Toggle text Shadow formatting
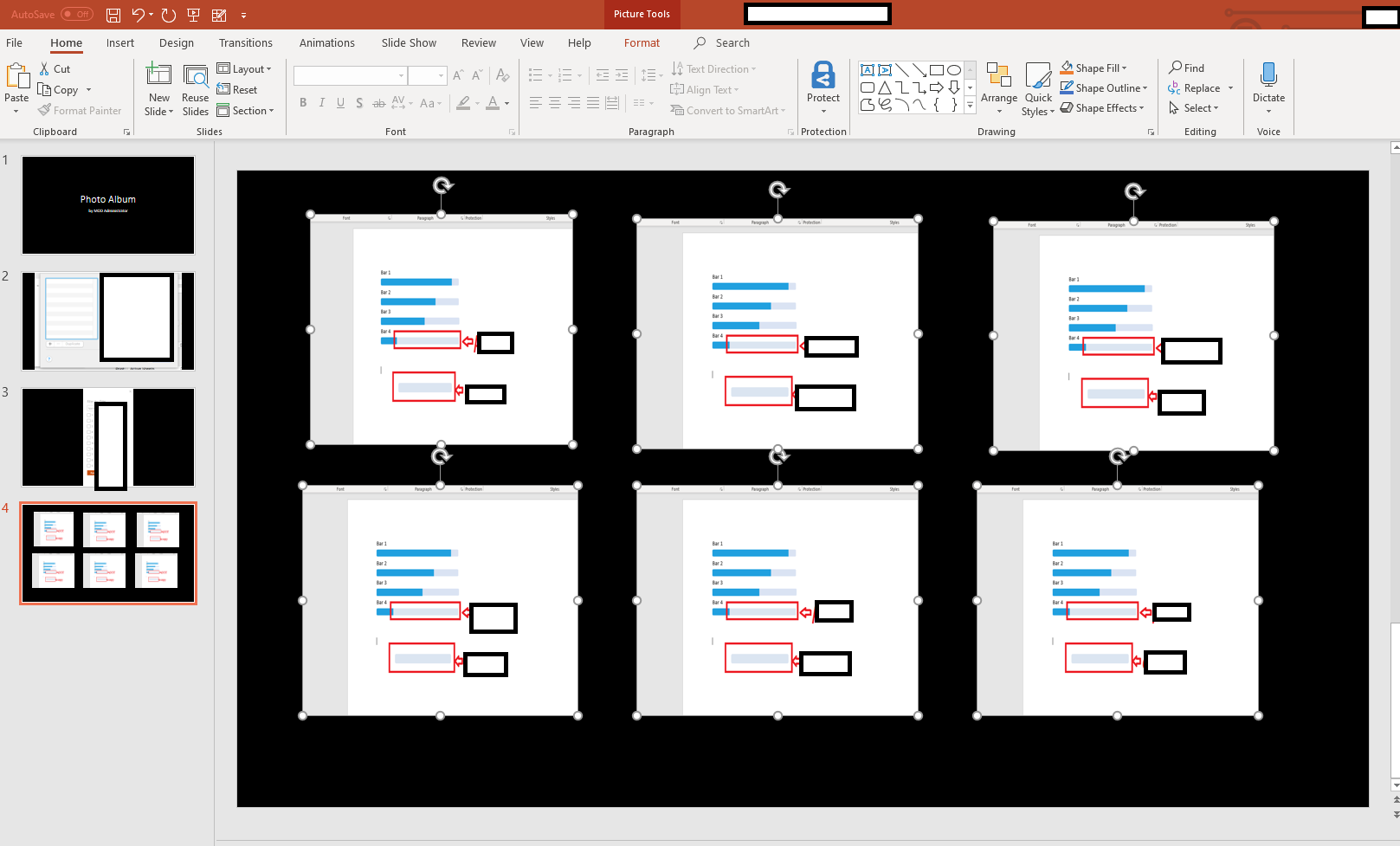This screenshot has height=846, width=1400. tap(359, 103)
